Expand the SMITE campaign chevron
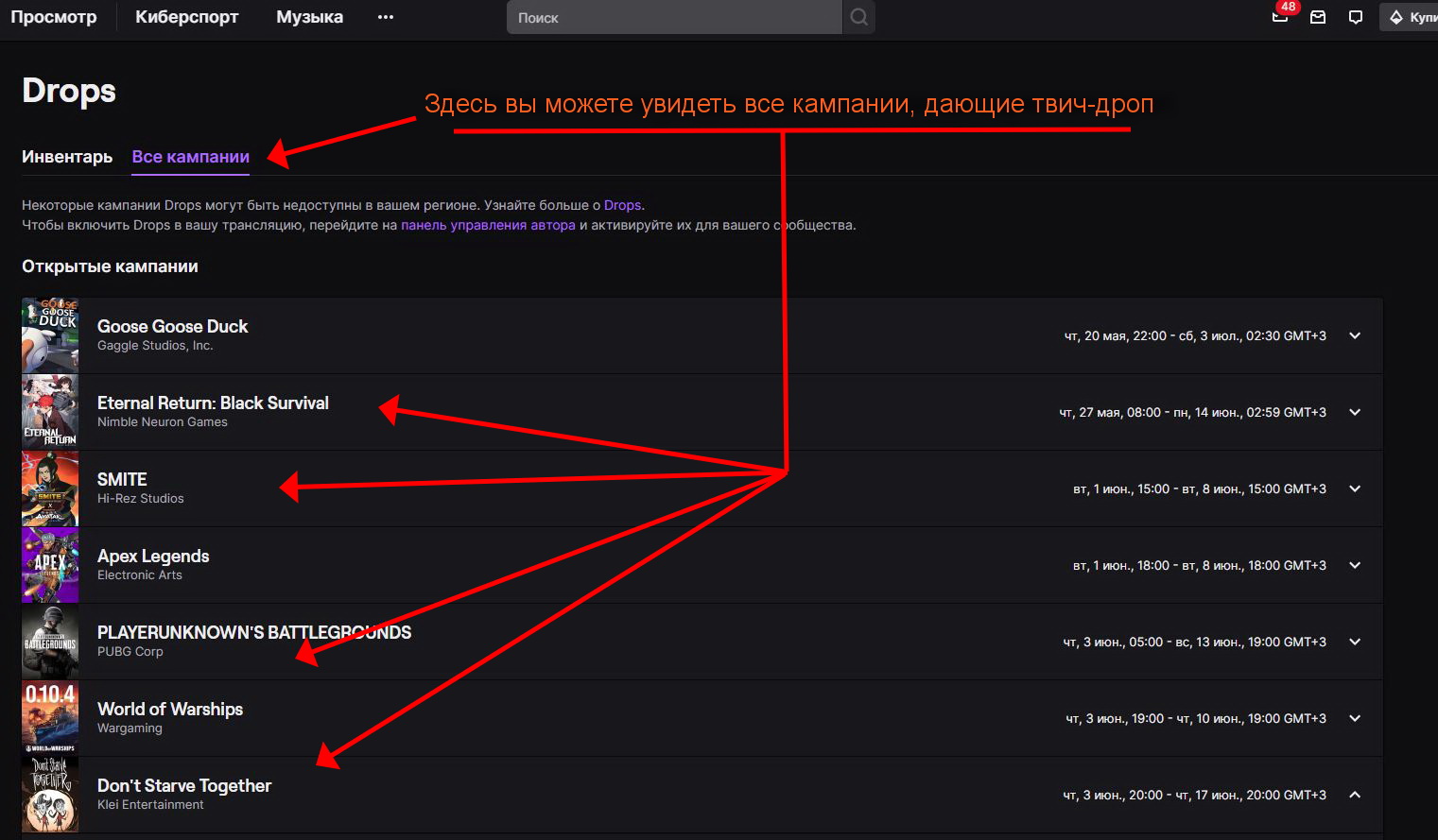This screenshot has height=840, width=1438. [x=1355, y=489]
